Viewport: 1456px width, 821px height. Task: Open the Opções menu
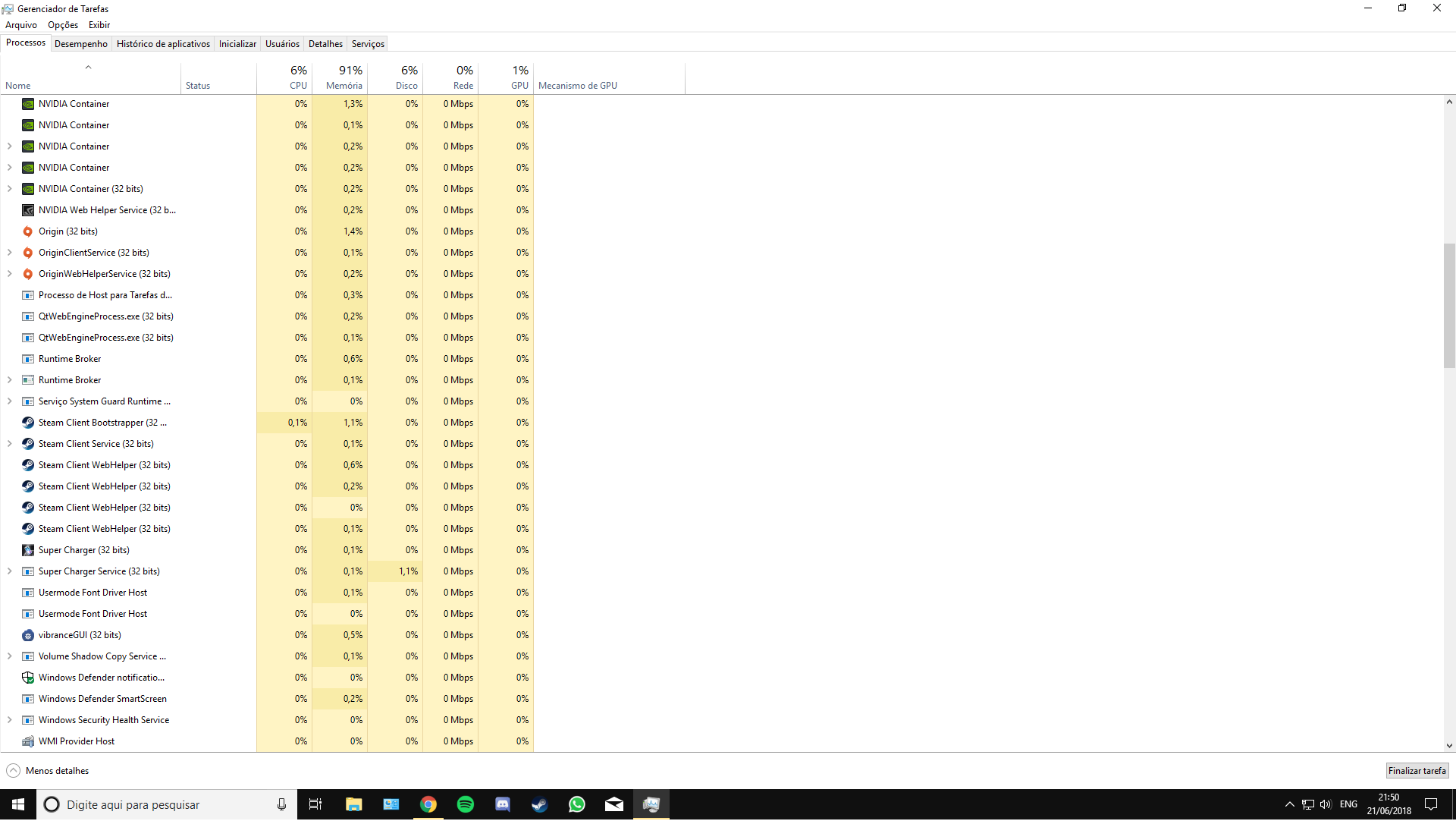pos(63,25)
